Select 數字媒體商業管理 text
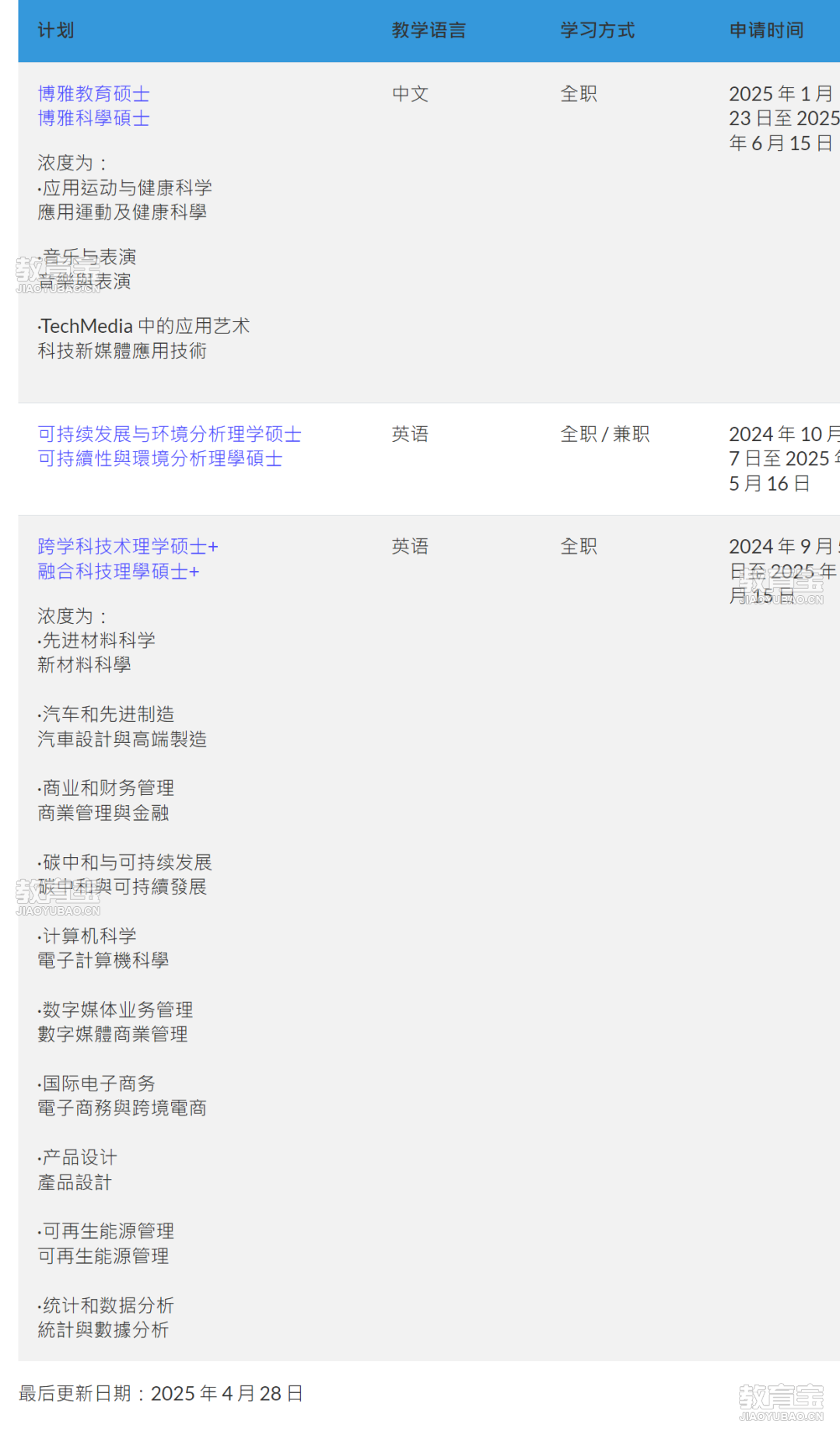840x1439 pixels. pyautogui.click(x=113, y=1035)
